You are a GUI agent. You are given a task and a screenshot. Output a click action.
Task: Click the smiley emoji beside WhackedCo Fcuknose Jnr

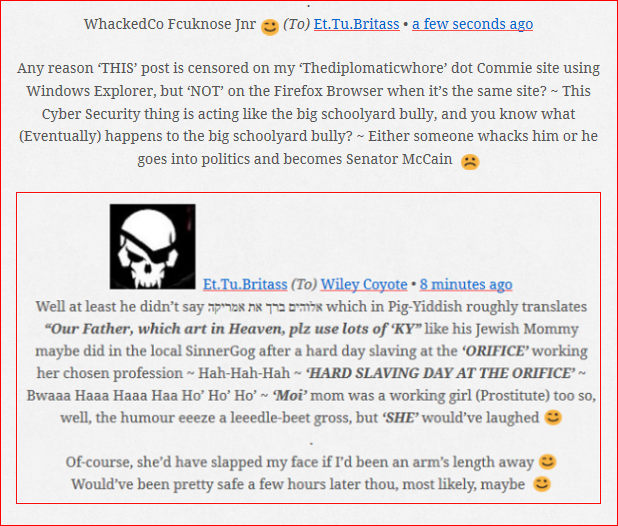pos(270,27)
